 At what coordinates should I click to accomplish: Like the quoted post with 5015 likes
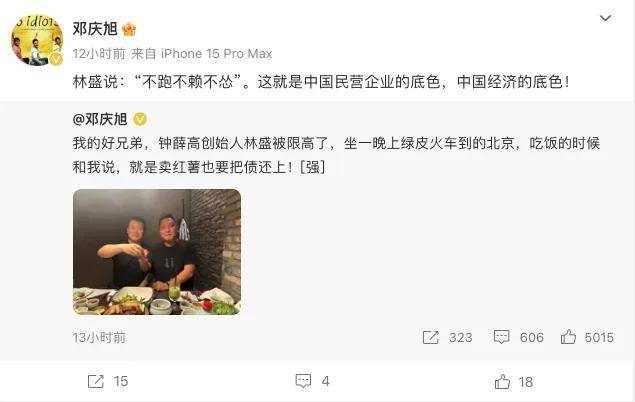coord(568,337)
